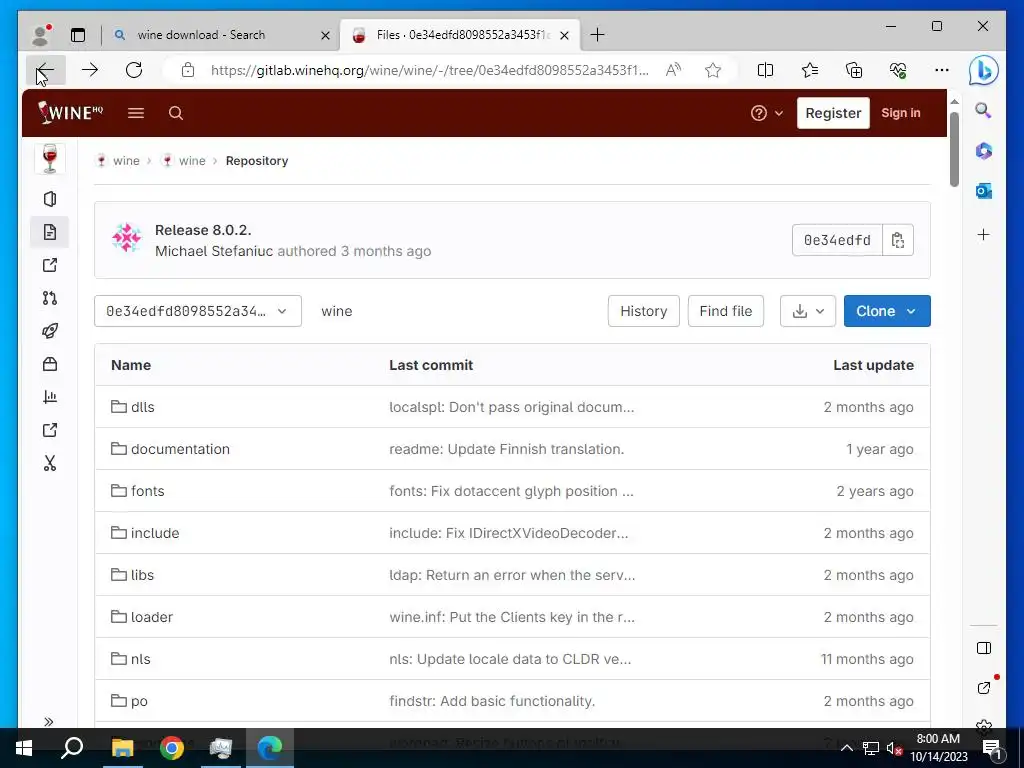Open the libs folder

(133, 575)
